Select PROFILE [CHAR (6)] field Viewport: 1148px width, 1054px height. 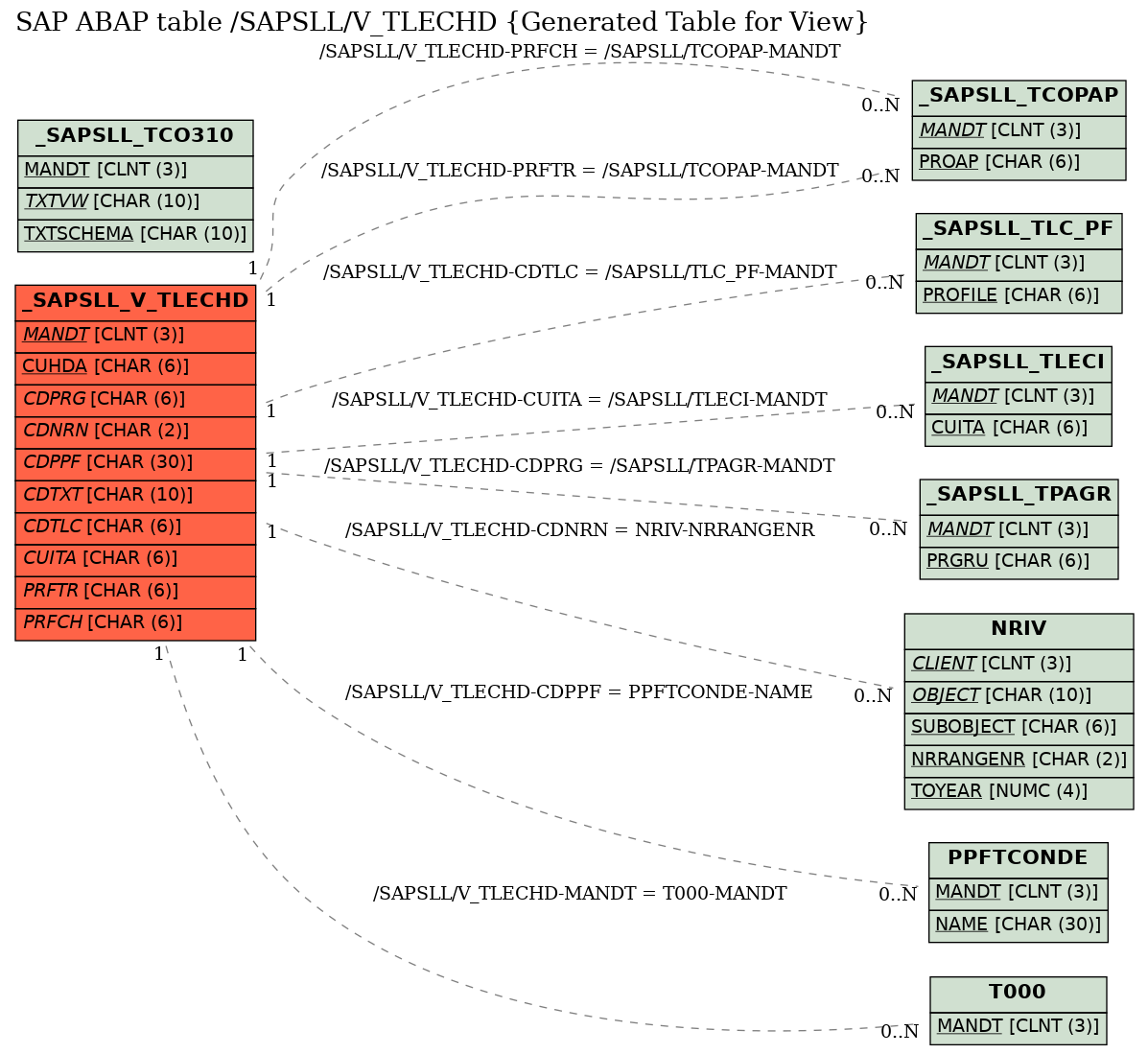1019,296
